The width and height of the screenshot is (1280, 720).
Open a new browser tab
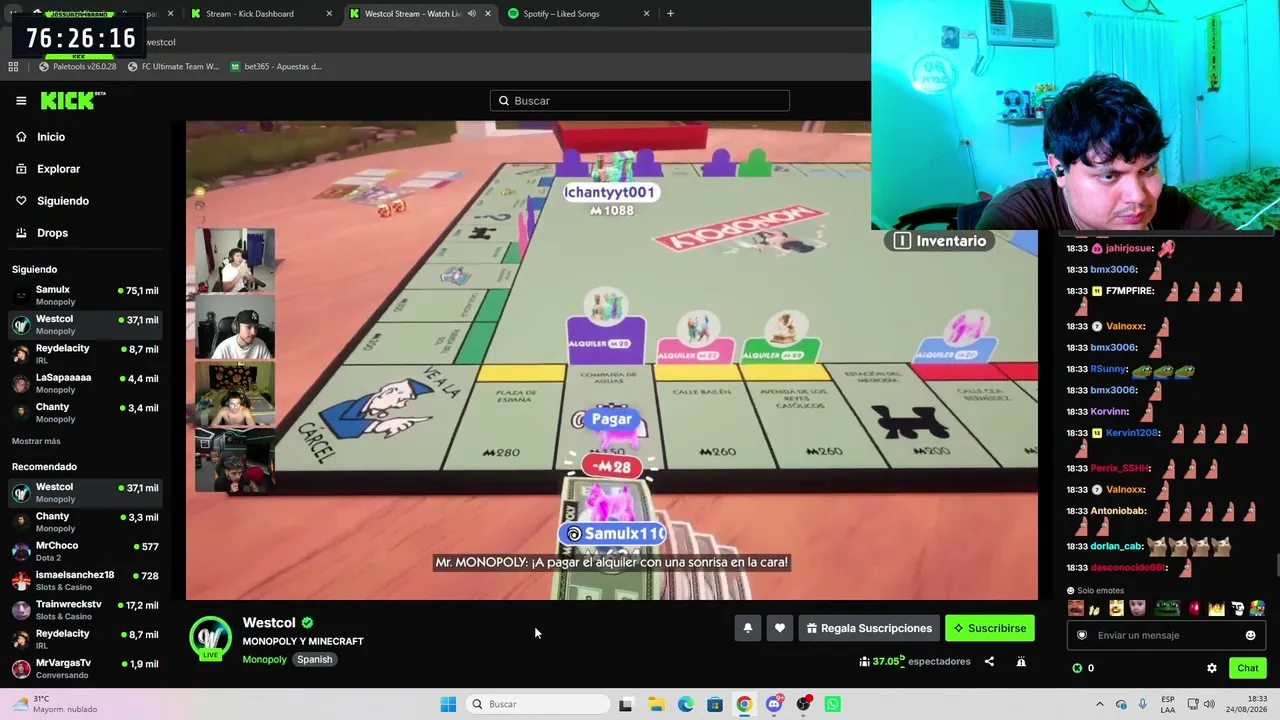(x=670, y=14)
